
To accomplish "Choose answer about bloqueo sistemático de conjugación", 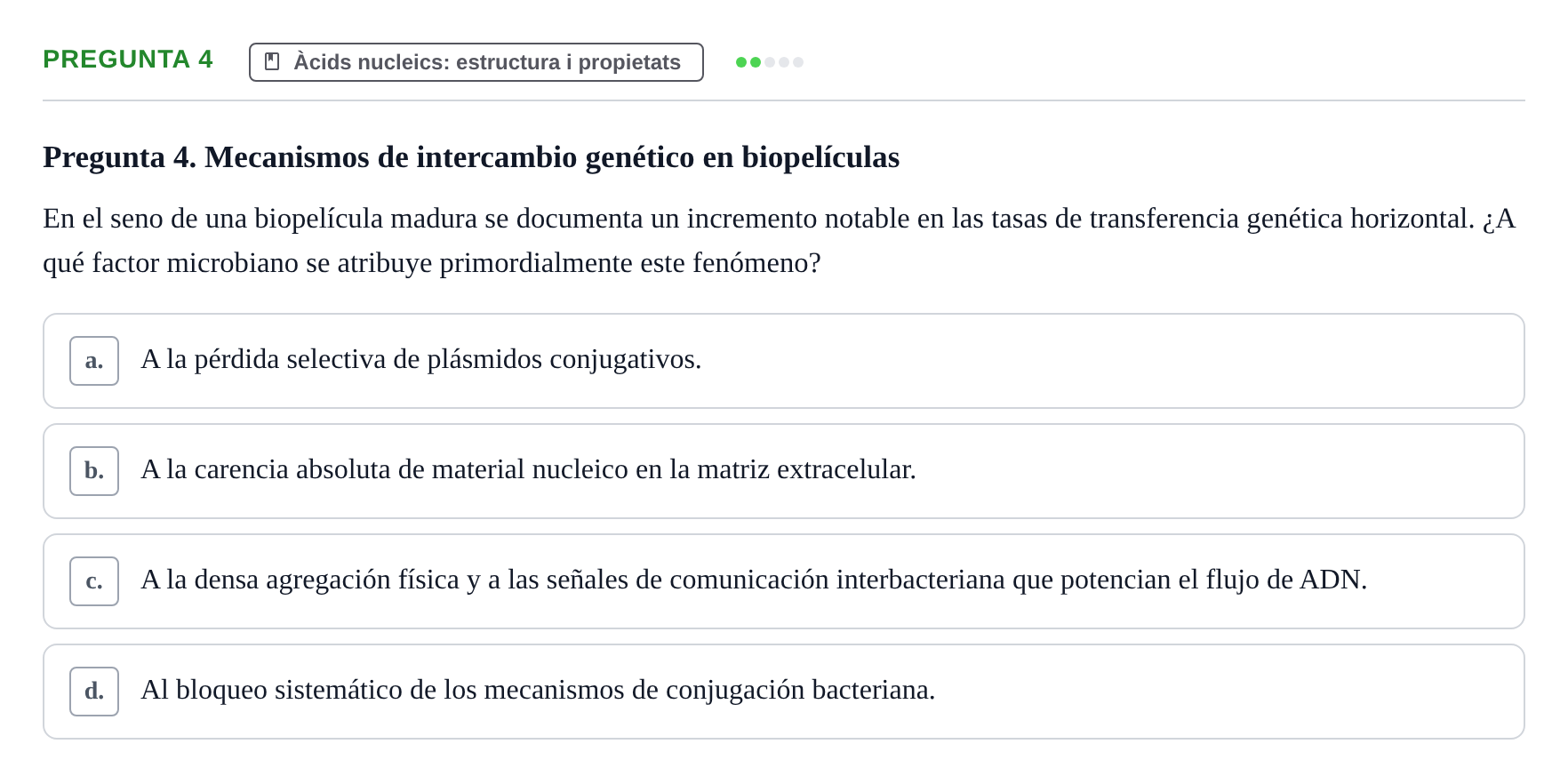I will (x=784, y=692).
